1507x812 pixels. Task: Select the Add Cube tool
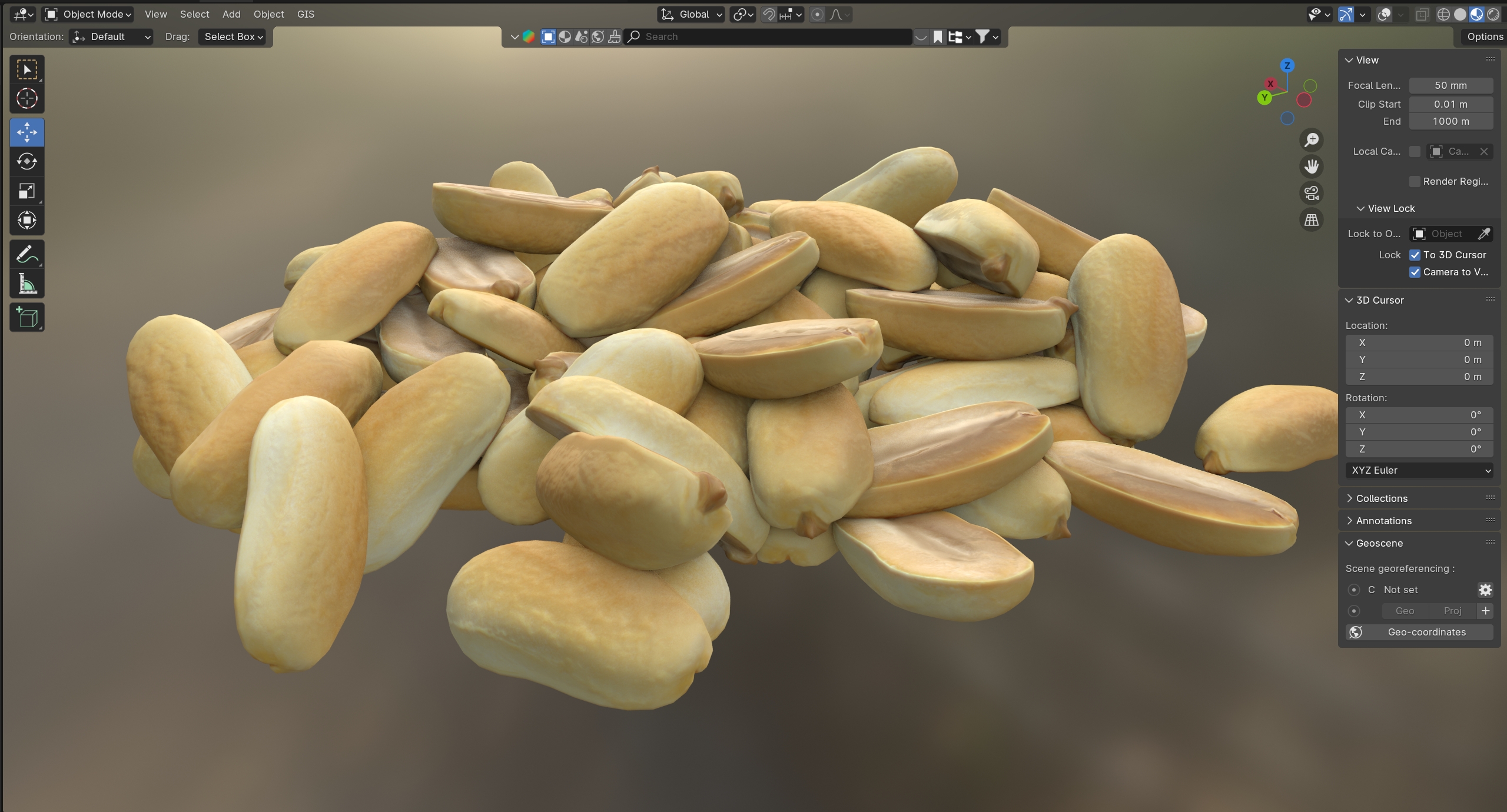click(x=26, y=317)
